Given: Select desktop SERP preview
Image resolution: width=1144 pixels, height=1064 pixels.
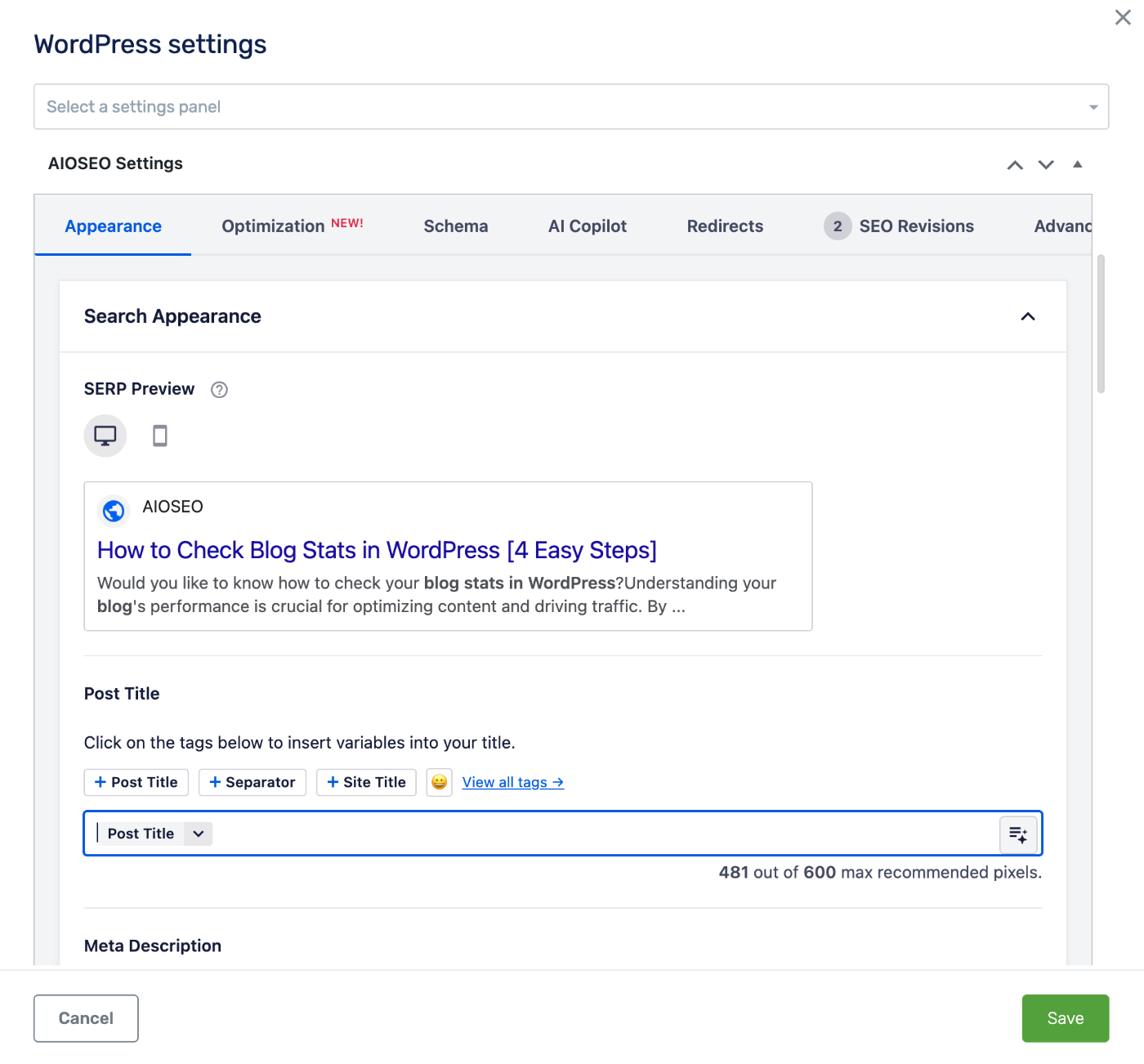Looking at the screenshot, I should 105,436.
